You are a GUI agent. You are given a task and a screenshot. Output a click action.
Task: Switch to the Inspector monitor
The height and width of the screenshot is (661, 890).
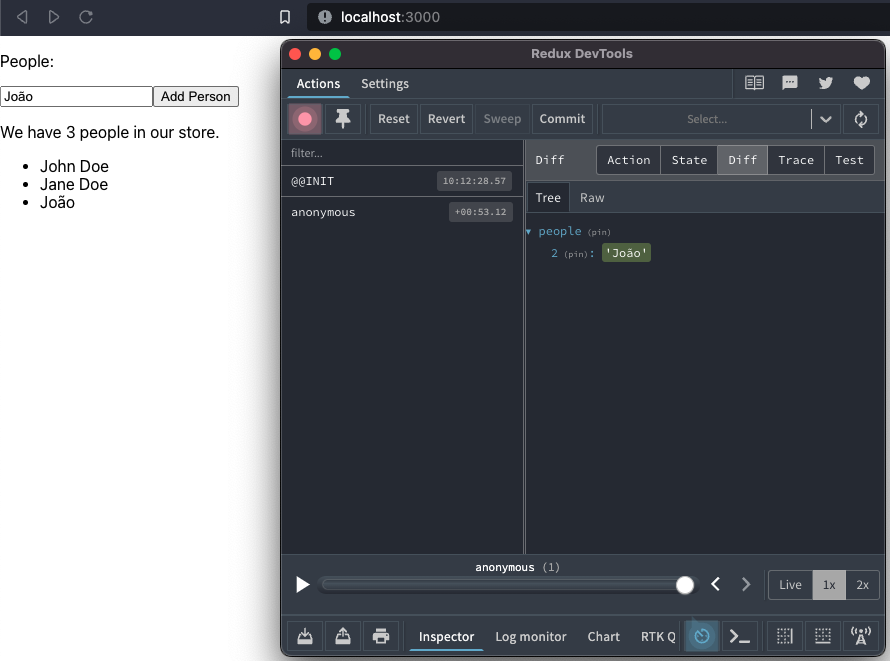pos(446,637)
